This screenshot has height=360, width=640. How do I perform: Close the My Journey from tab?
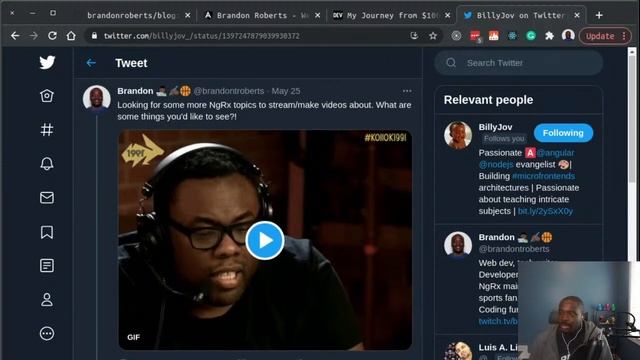pyautogui.click(x=448, y=15)
